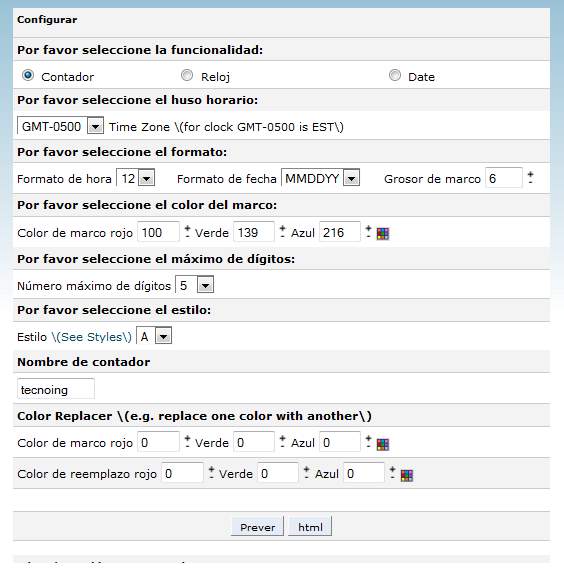The height and width of the screenshot is (573, 564).
Task: Select the Date radio button
Action: click(395, 76)
